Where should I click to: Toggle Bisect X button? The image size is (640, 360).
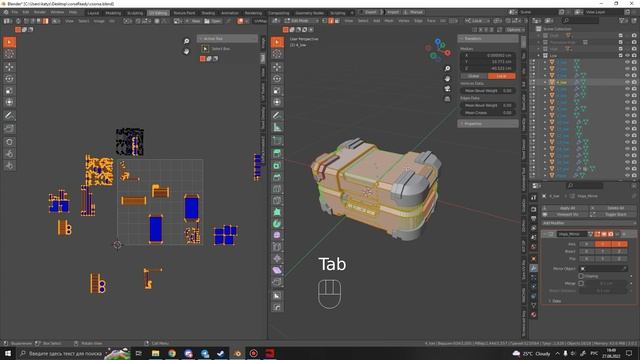(x=586, y=251)
